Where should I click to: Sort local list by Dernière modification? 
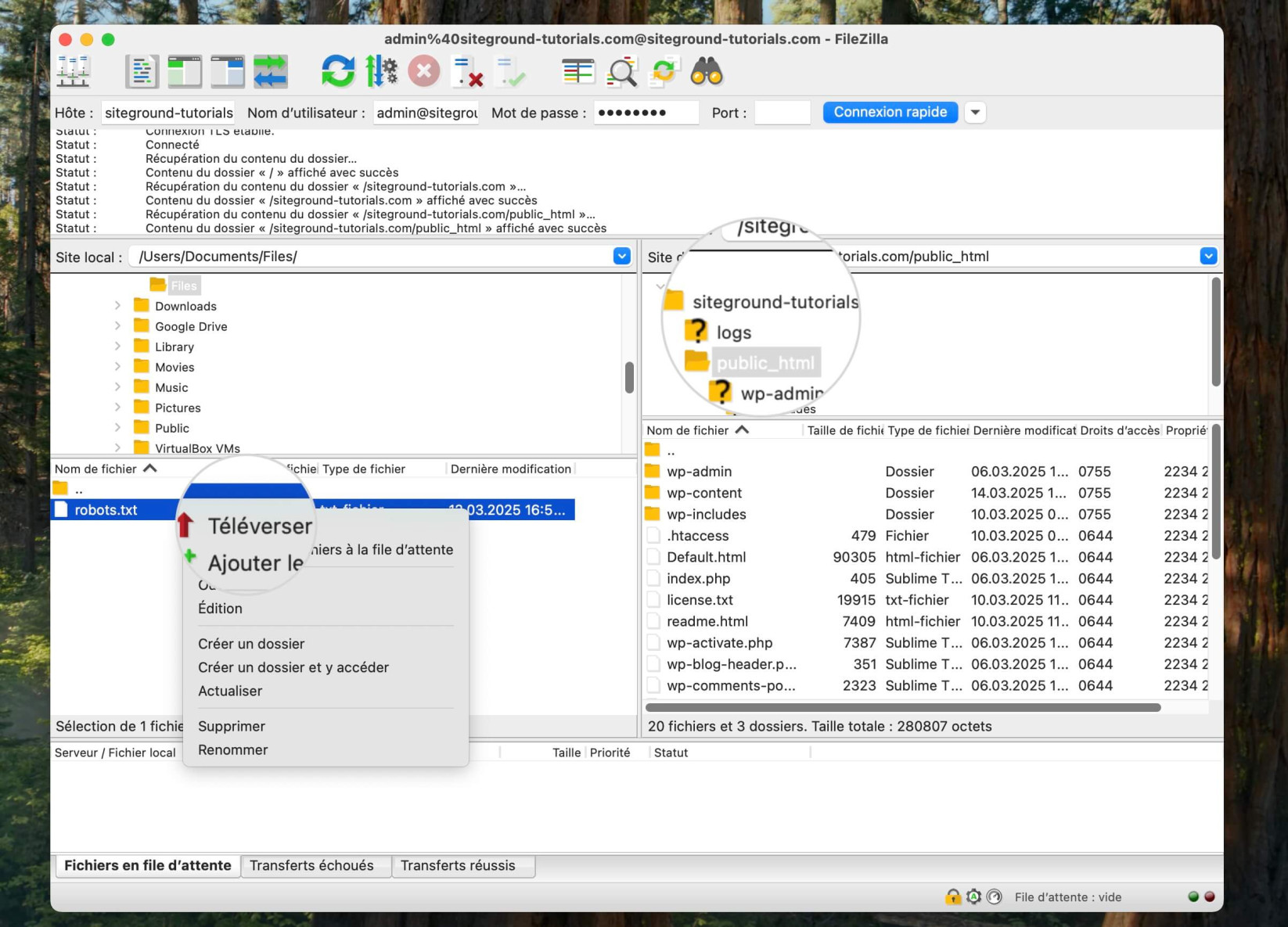tap(511, 469)
